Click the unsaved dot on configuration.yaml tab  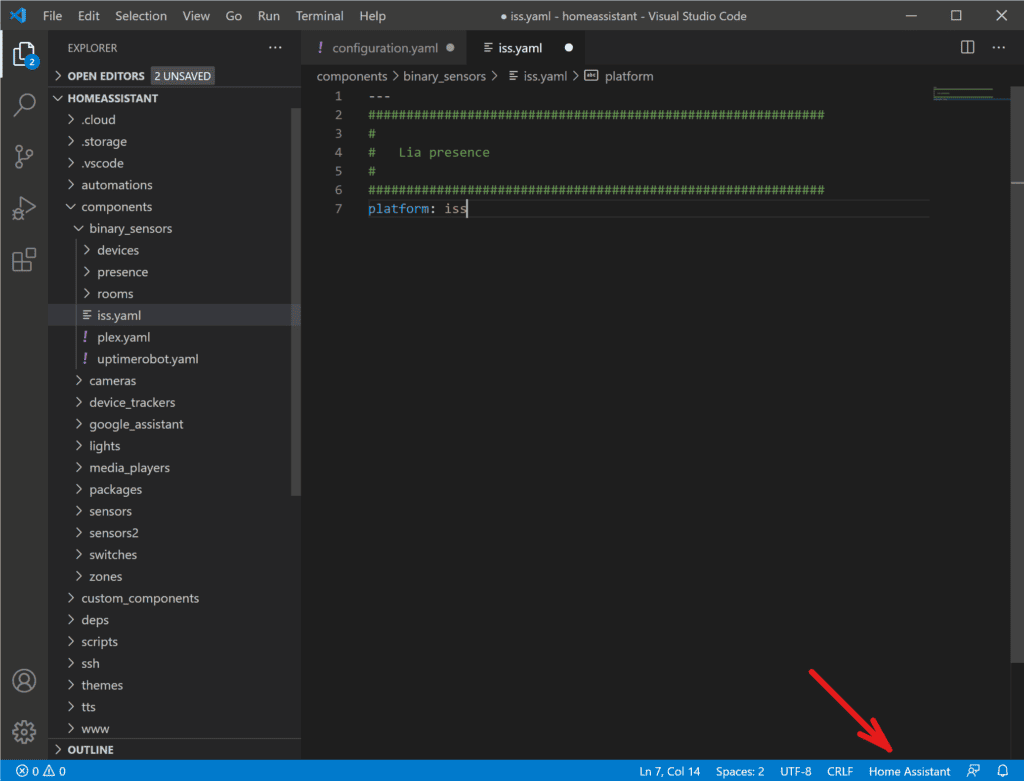pyautogui.click(x=450, y=48)
